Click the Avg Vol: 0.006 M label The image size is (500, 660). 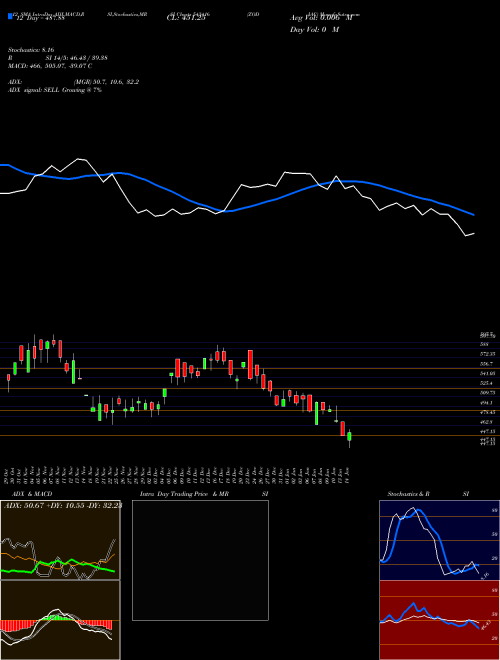(x=321, y=18)
